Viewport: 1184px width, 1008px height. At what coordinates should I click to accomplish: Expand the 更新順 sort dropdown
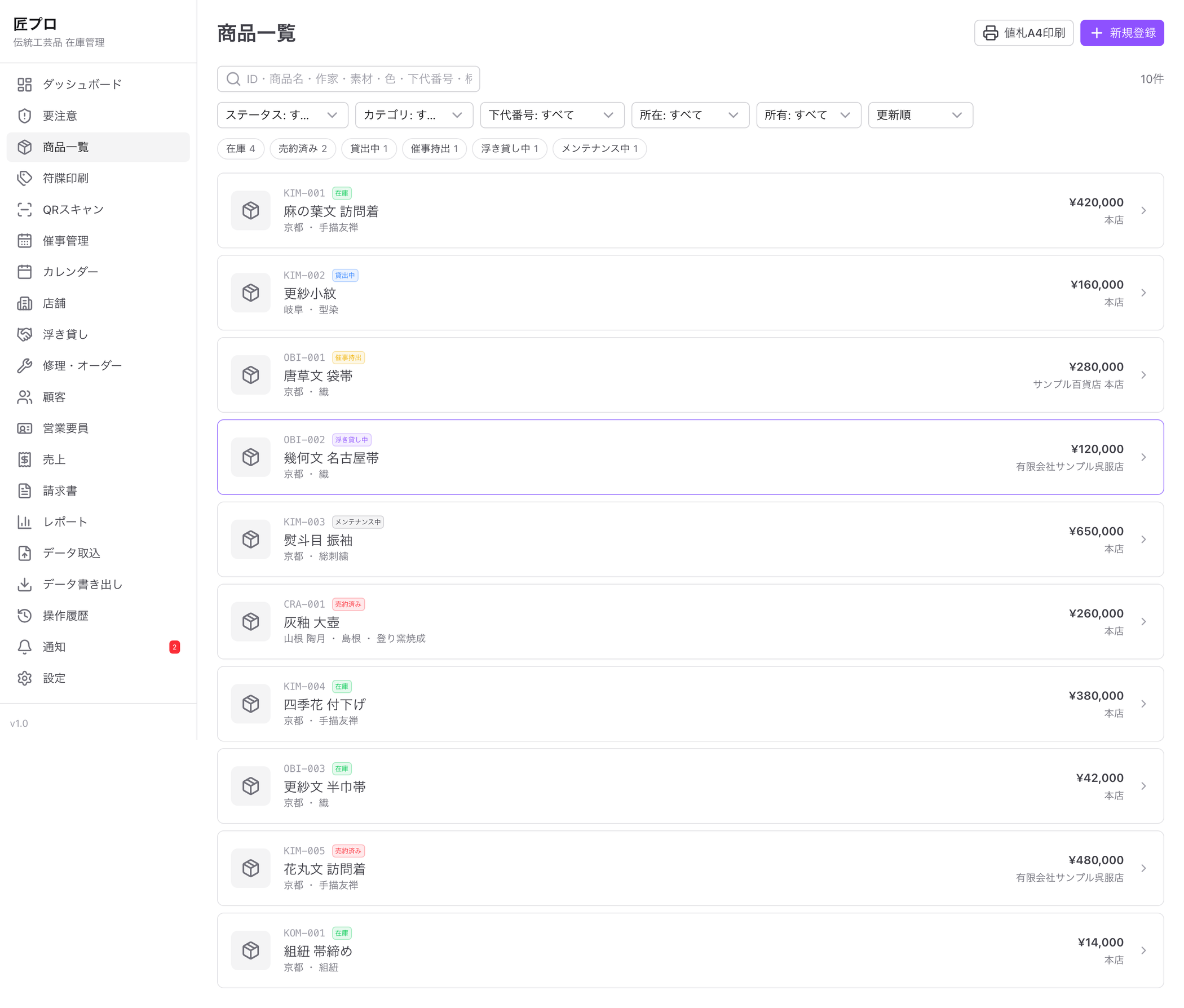click(x=920, y=116)
